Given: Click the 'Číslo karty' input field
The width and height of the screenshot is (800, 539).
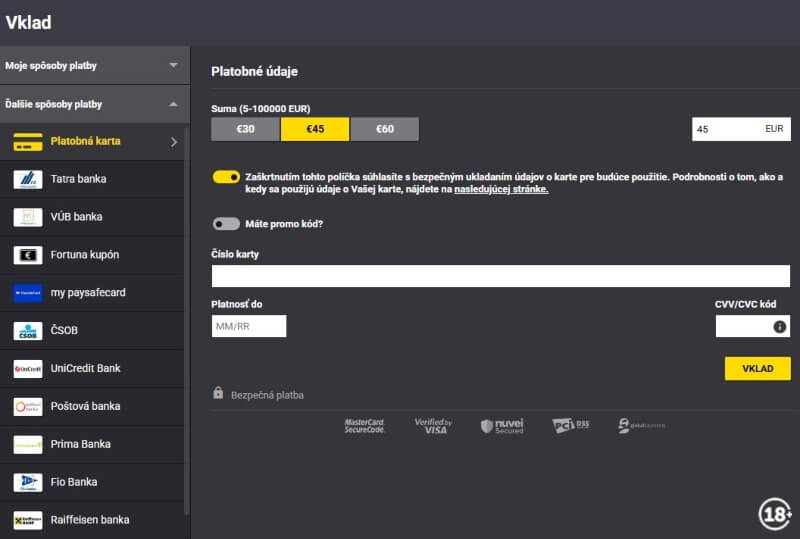Looking at the screenshot, I should click(500, 276).
